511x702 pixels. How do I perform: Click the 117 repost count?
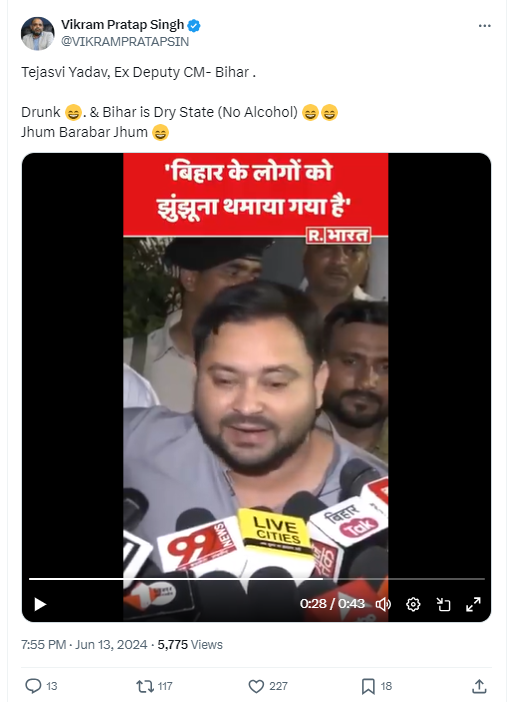[165, 686]
